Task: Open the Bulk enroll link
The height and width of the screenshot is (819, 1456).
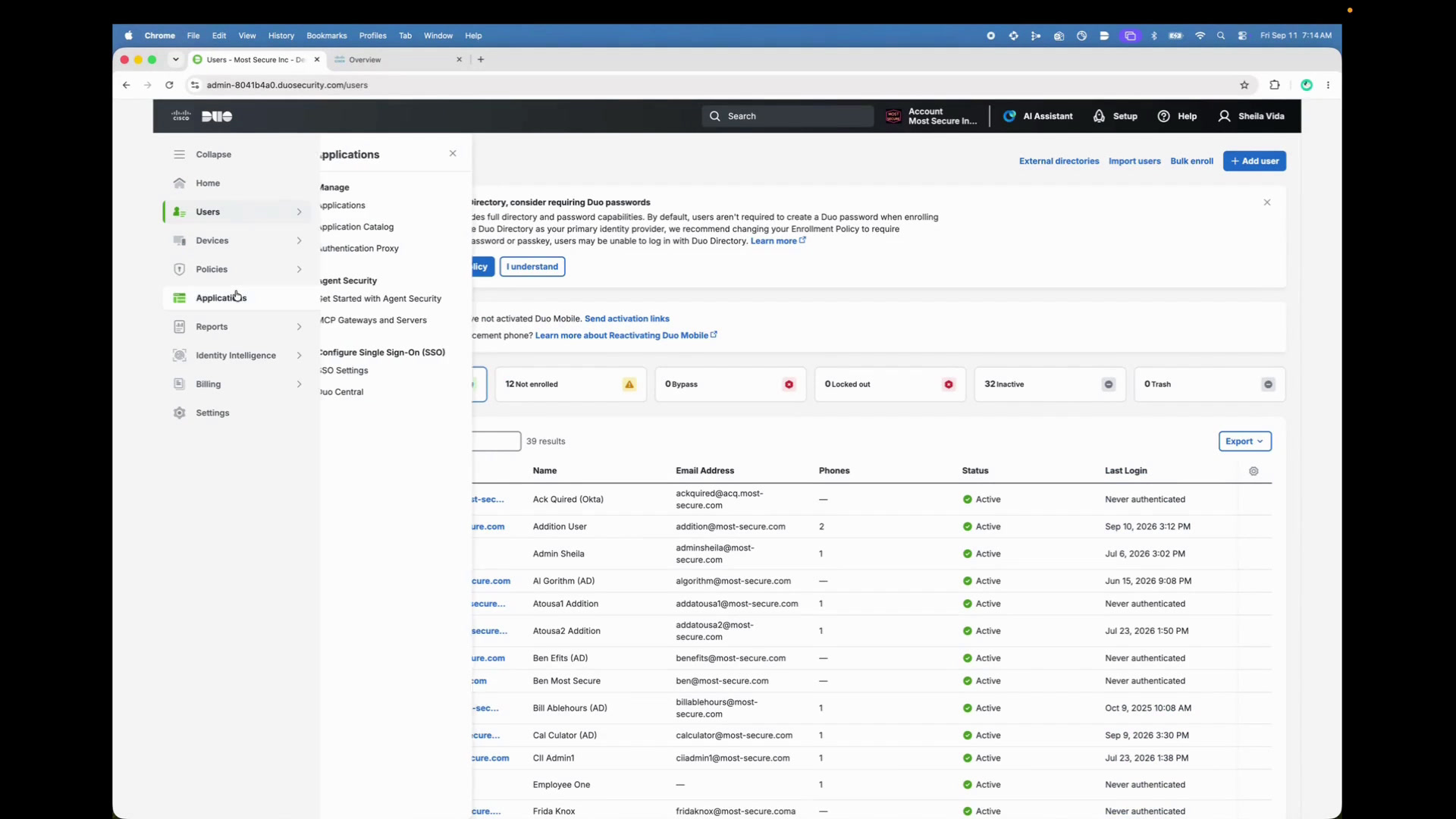Action: pos(1191,162)
